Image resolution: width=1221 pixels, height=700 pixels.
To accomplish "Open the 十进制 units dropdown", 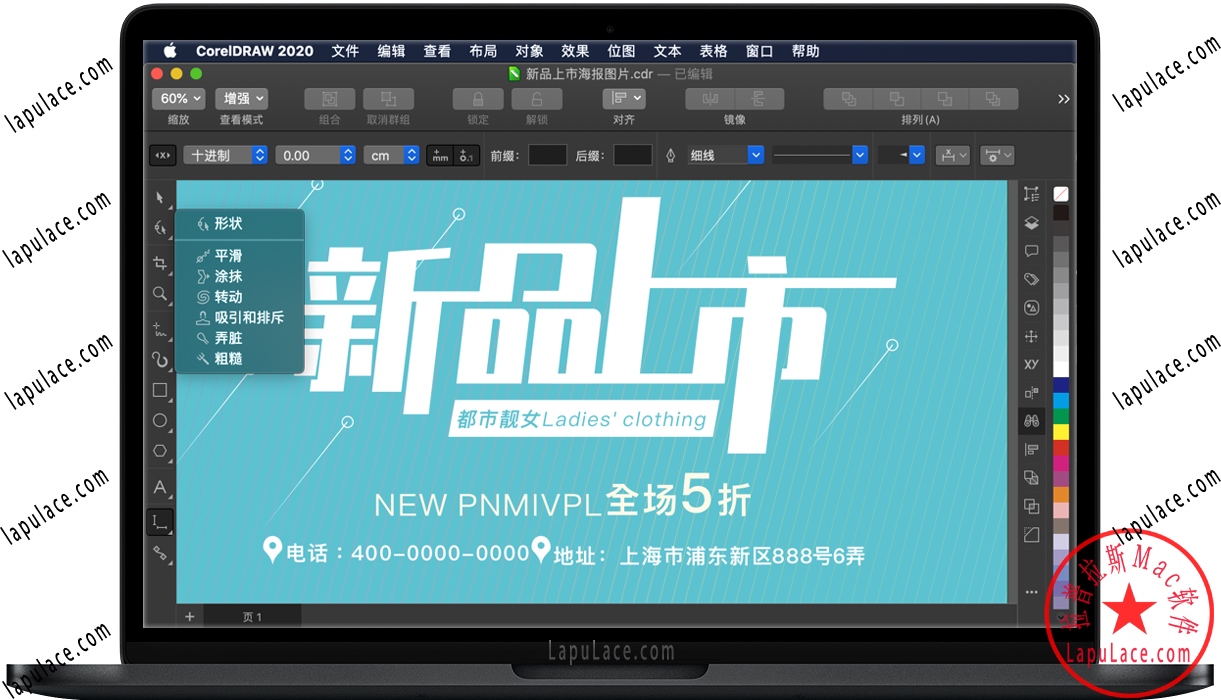I will click(226, 154).
